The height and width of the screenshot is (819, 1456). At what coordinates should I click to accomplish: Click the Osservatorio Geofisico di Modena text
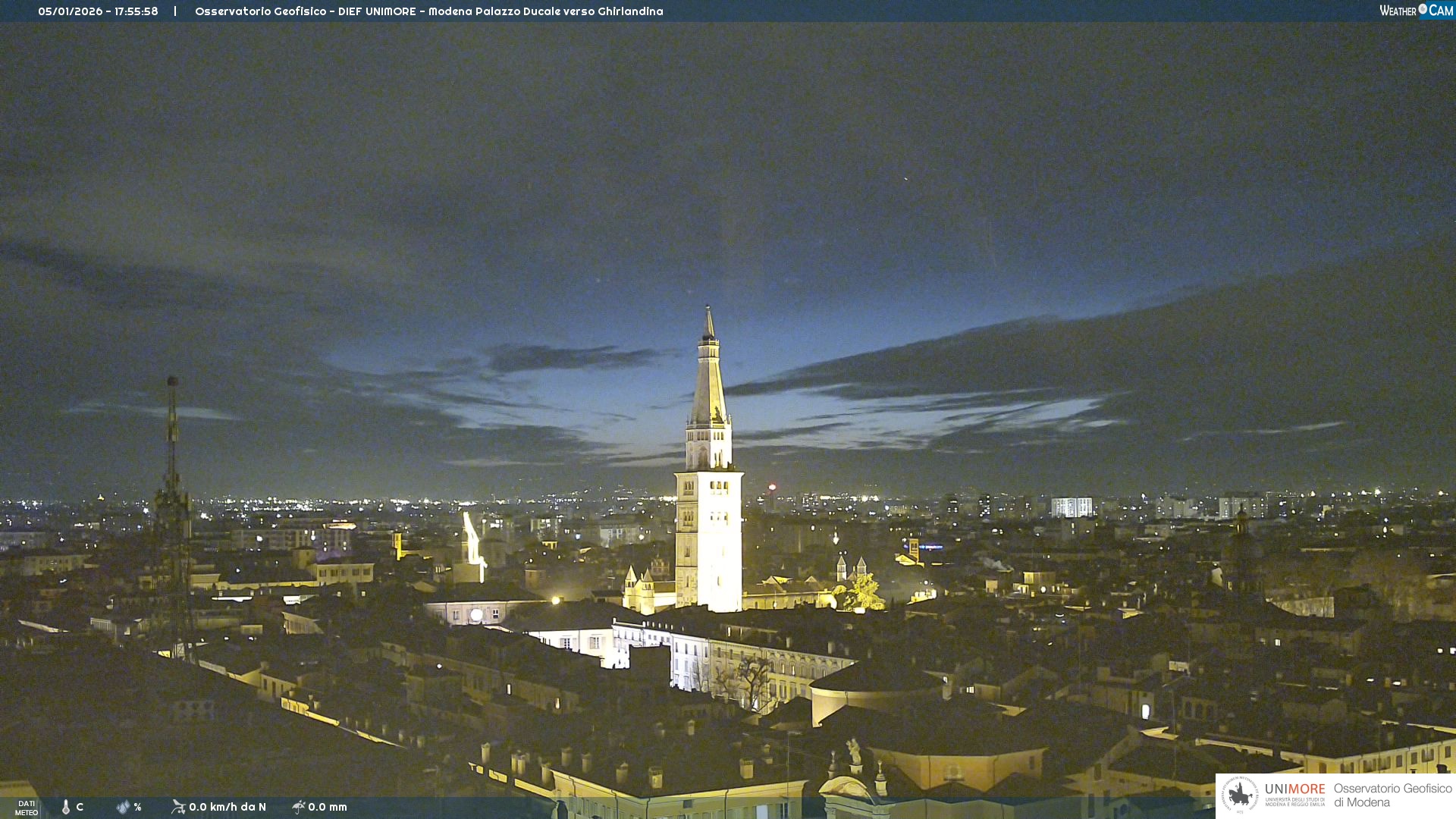(x=1392, y=795)
